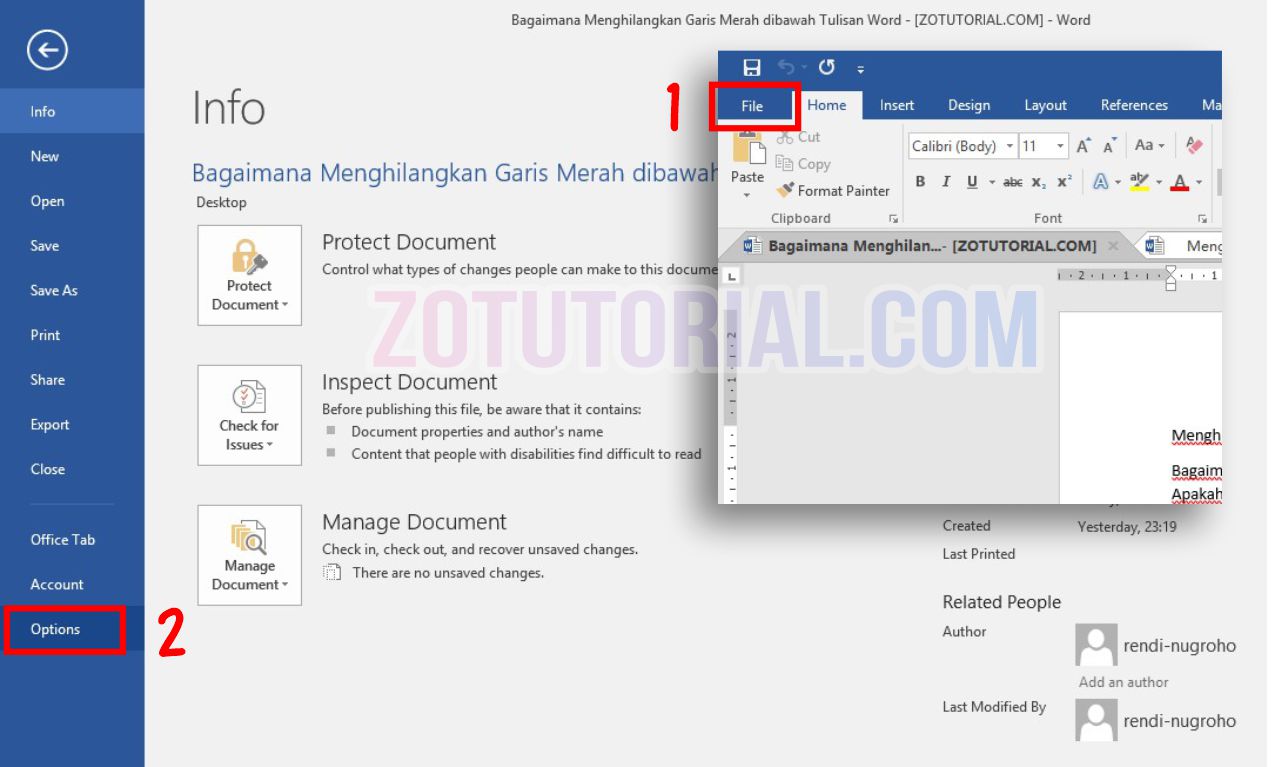Switch to the Home ribbon tab
This screenshot has width=1271, height=767.
[x=827, y=105]
